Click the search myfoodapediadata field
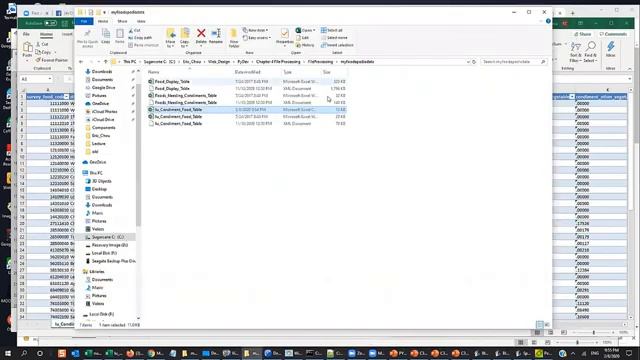 pos(513,62)
